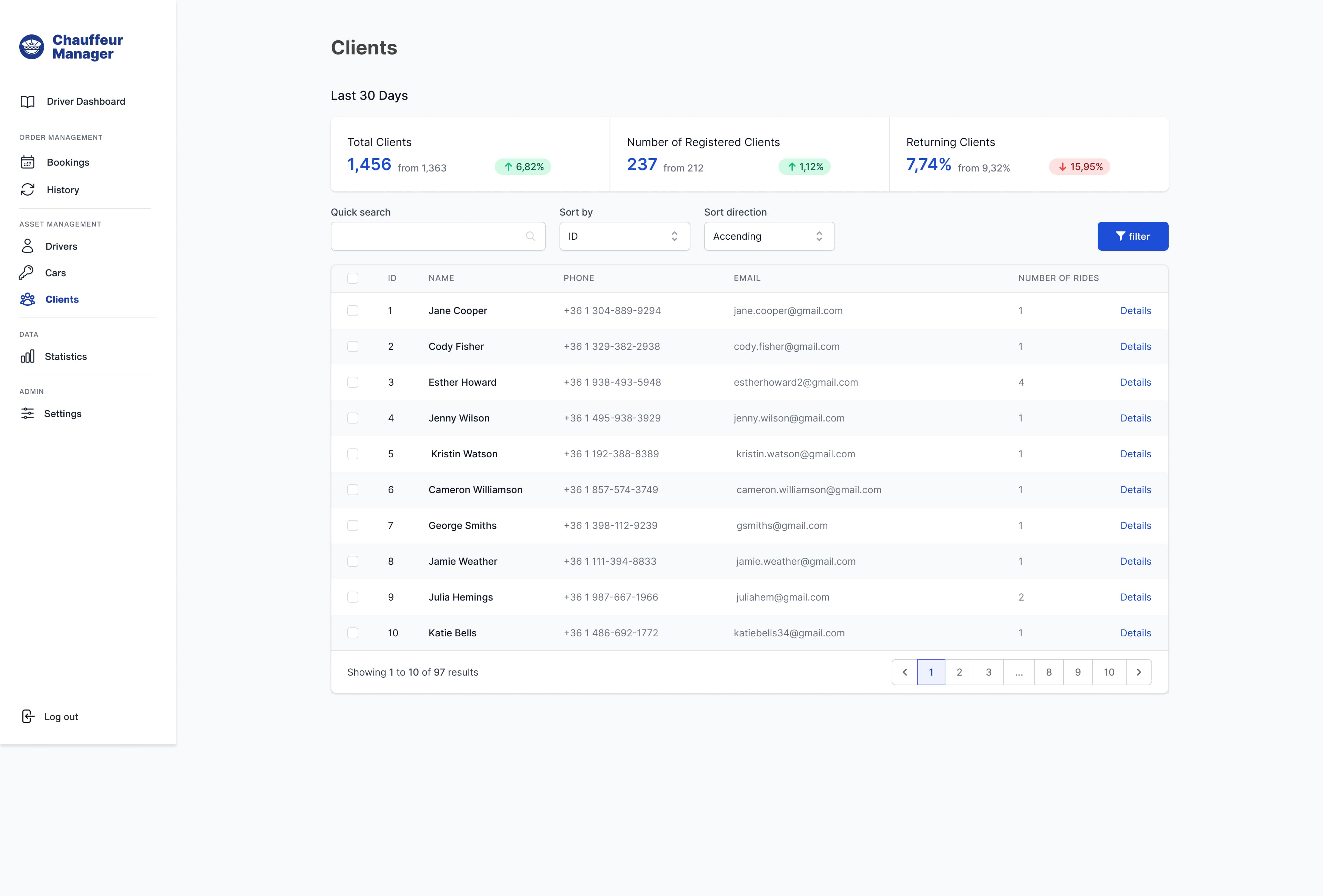This screenshot has height=896, width=1323.
Task: Click the group icon next to Clients
Action: (x=27, y=299)
